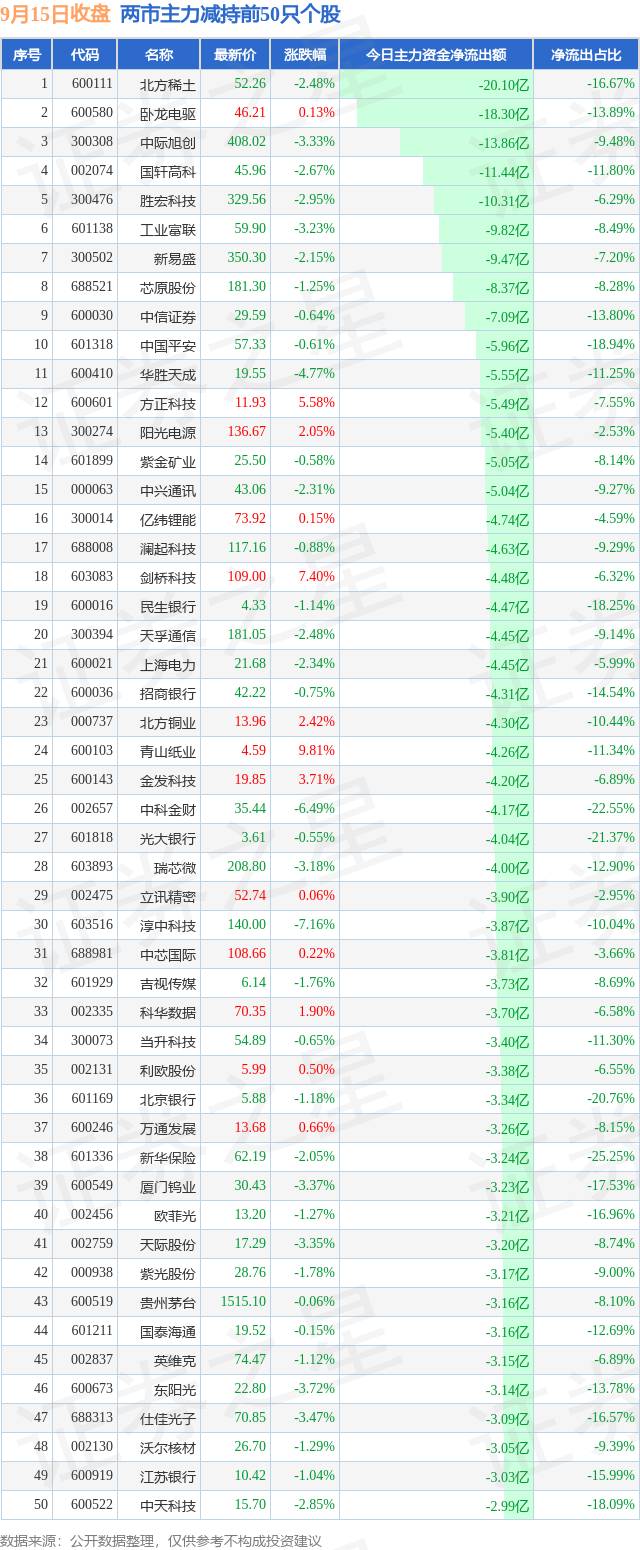The image size is (640, 1550).
Task: Click stock code 002456
Action: click(x=92, y=1214)
